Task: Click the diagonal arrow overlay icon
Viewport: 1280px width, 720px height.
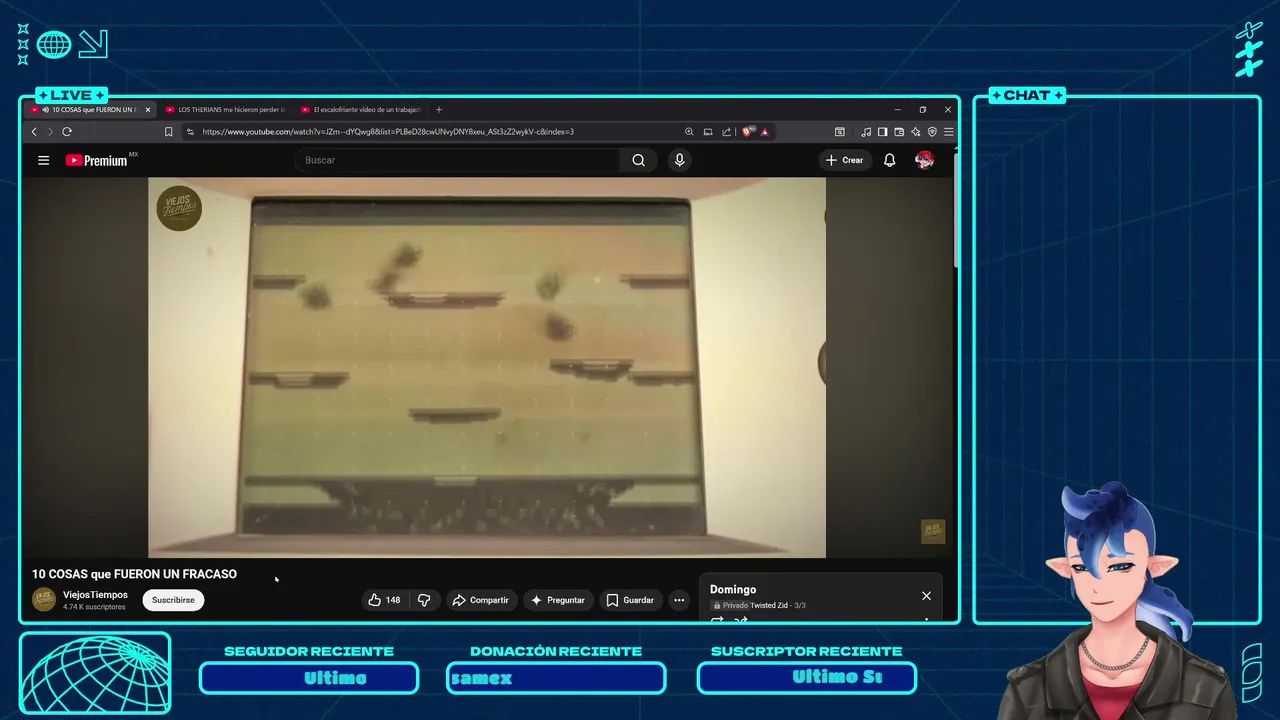Action: point(93,44)
